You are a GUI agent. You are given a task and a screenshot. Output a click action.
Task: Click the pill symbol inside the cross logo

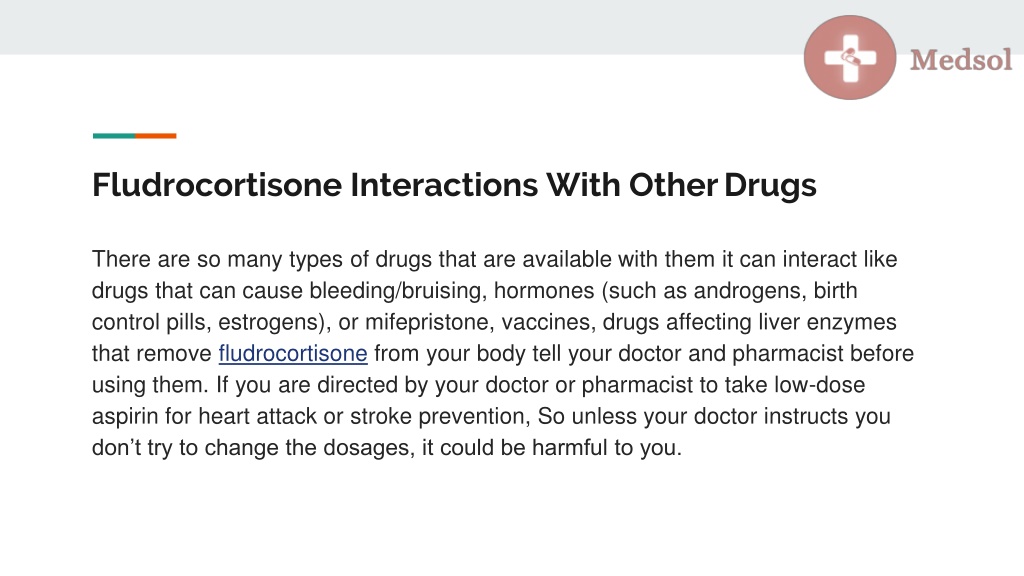848,58
